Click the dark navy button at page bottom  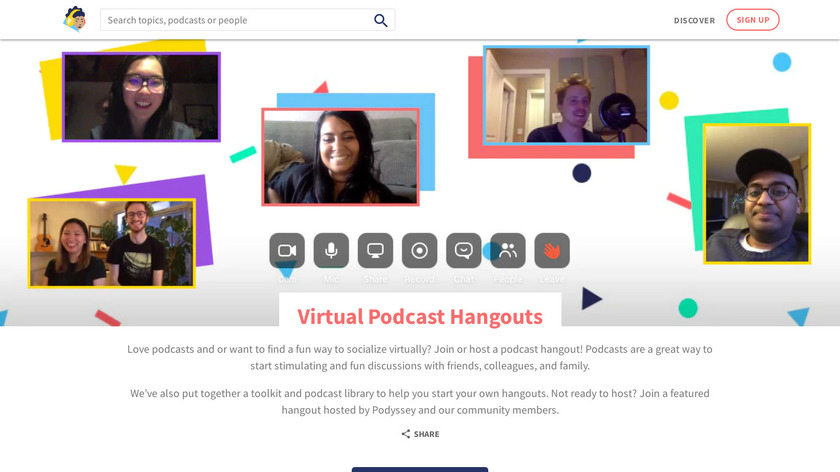(420, 468)
